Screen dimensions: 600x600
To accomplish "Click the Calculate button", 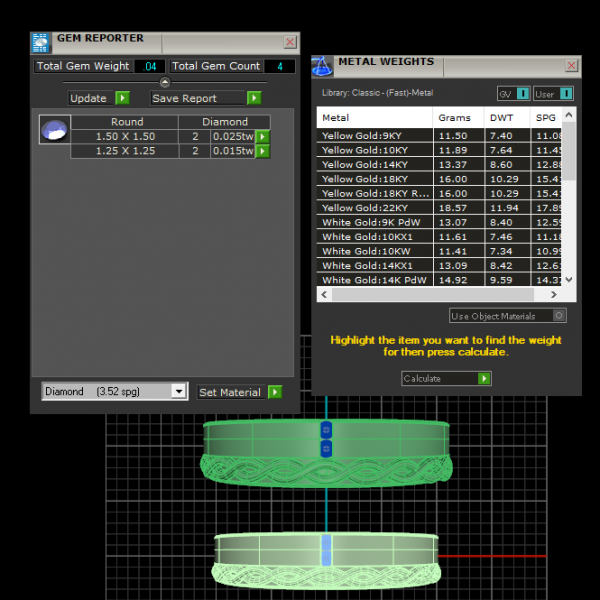I will 440,378.
